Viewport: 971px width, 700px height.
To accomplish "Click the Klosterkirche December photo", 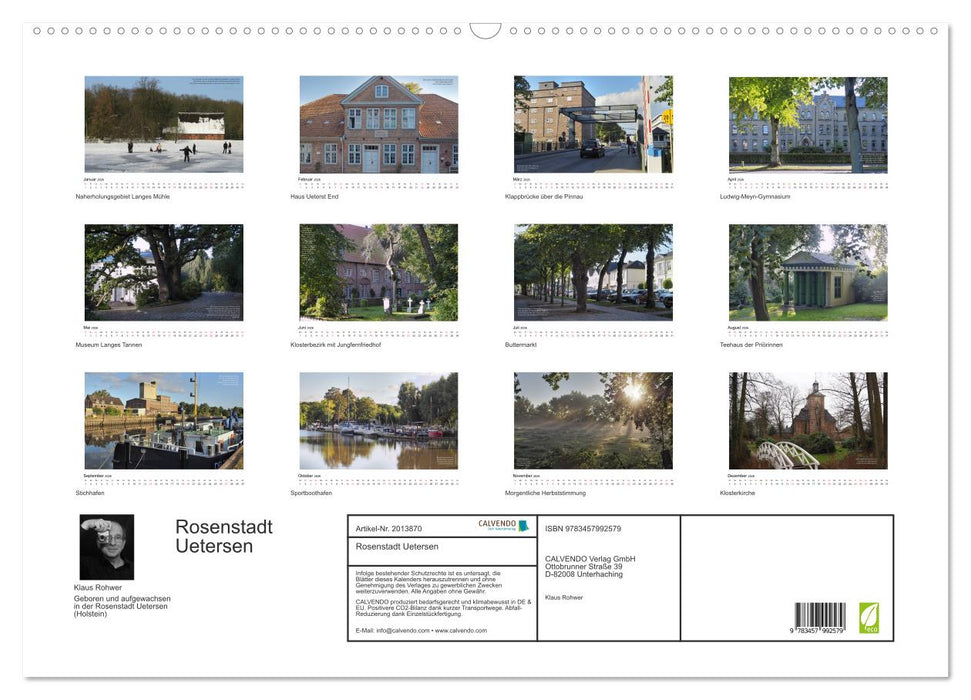I will 807,420.
